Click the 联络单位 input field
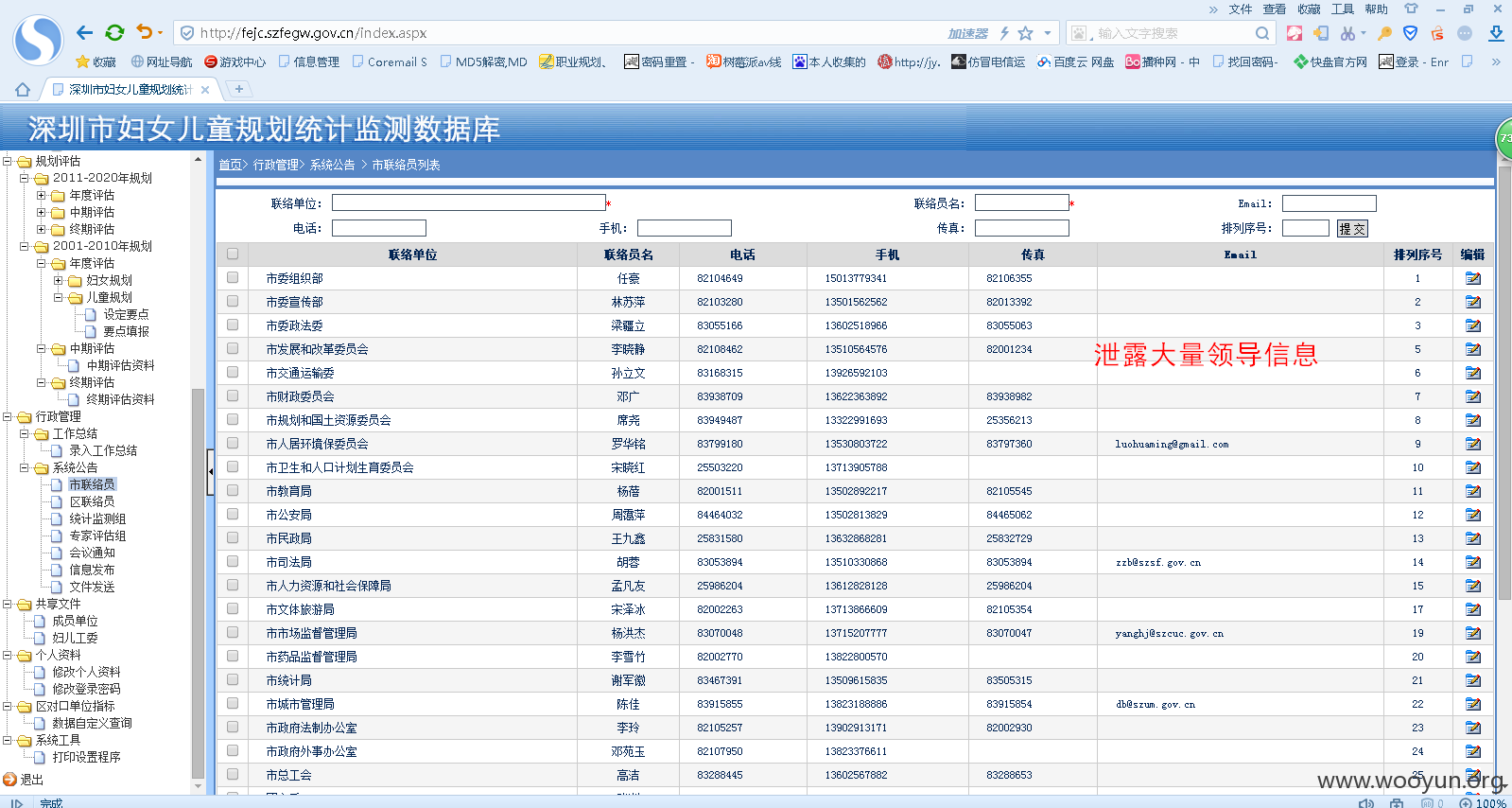Viewport: 1512px width, 808px height. pyautogui.click(x=468, y=202)
